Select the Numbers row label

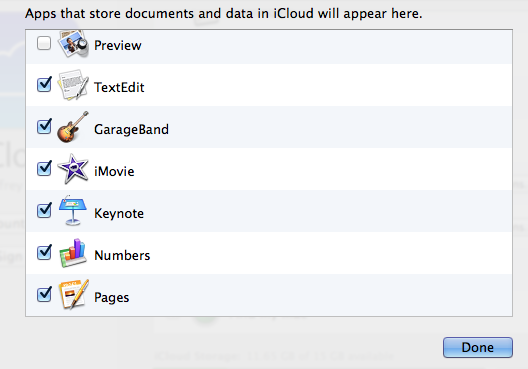122,256
